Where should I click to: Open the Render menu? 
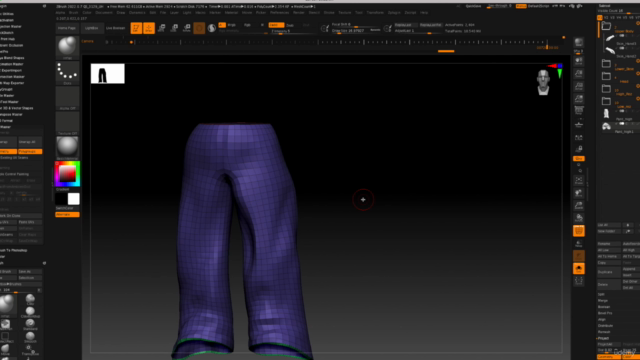[x=299, y=13]
